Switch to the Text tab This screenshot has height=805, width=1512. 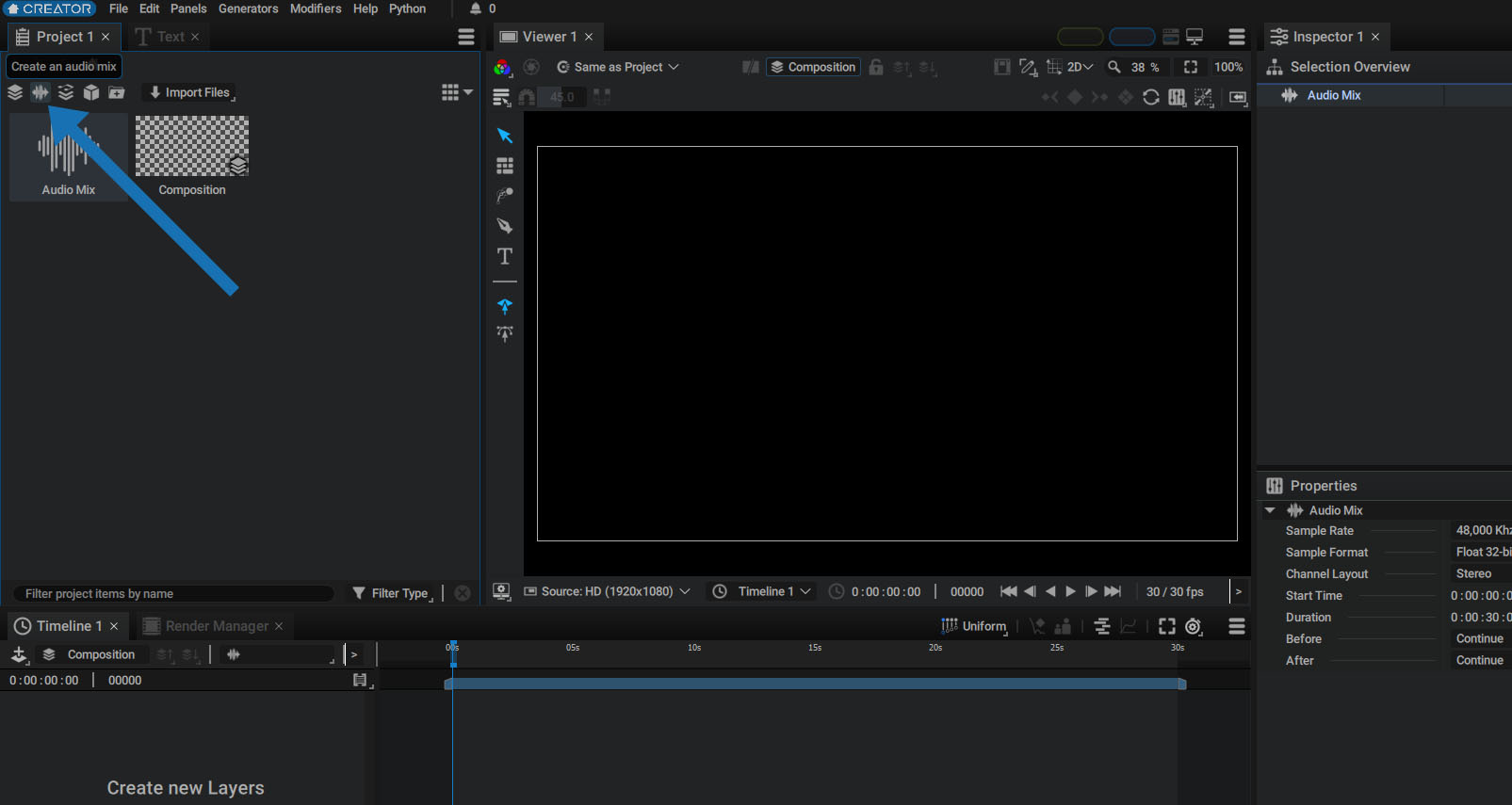point(168,37)
